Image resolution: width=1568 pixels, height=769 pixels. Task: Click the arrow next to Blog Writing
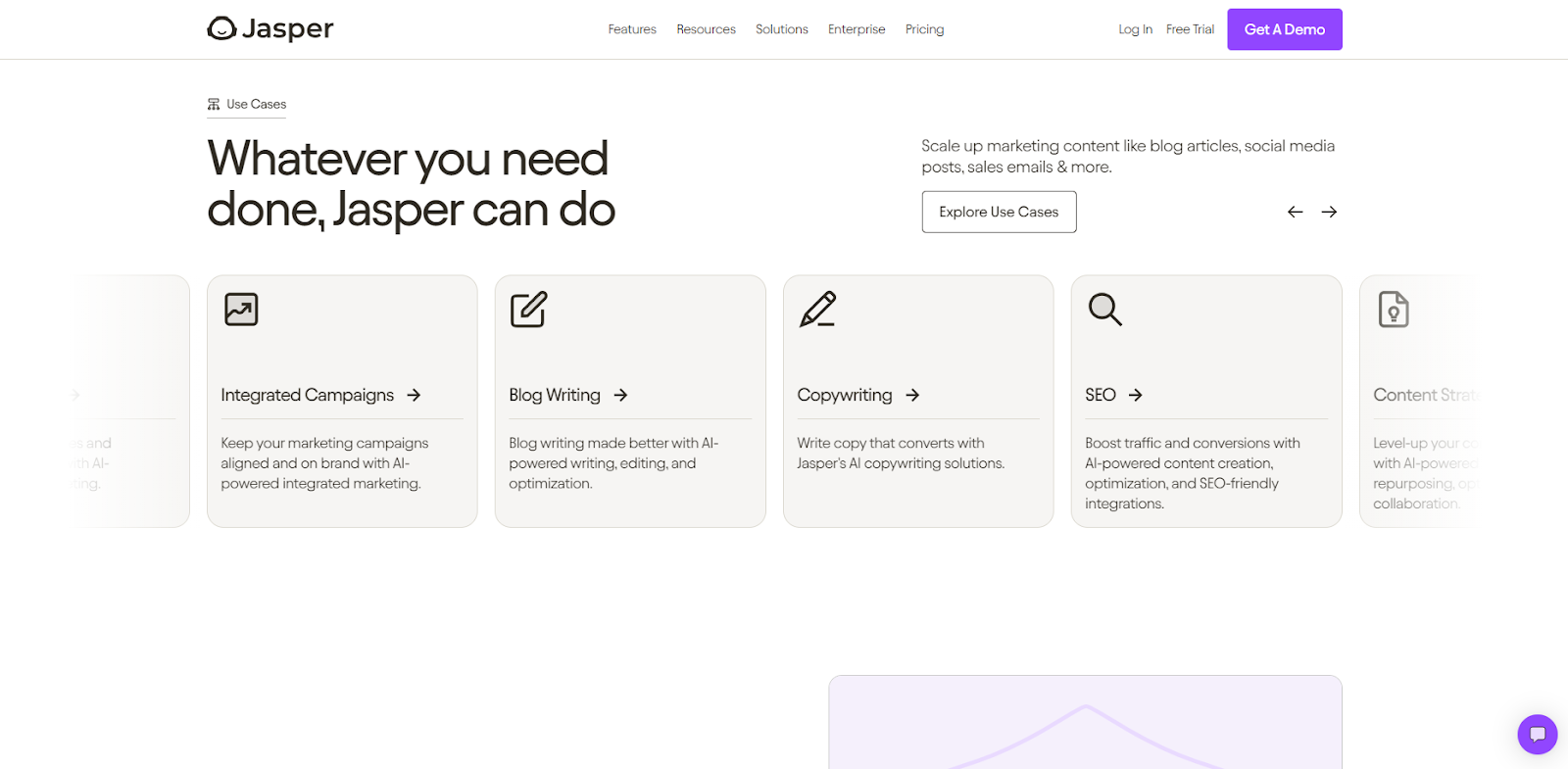(620, 395)
